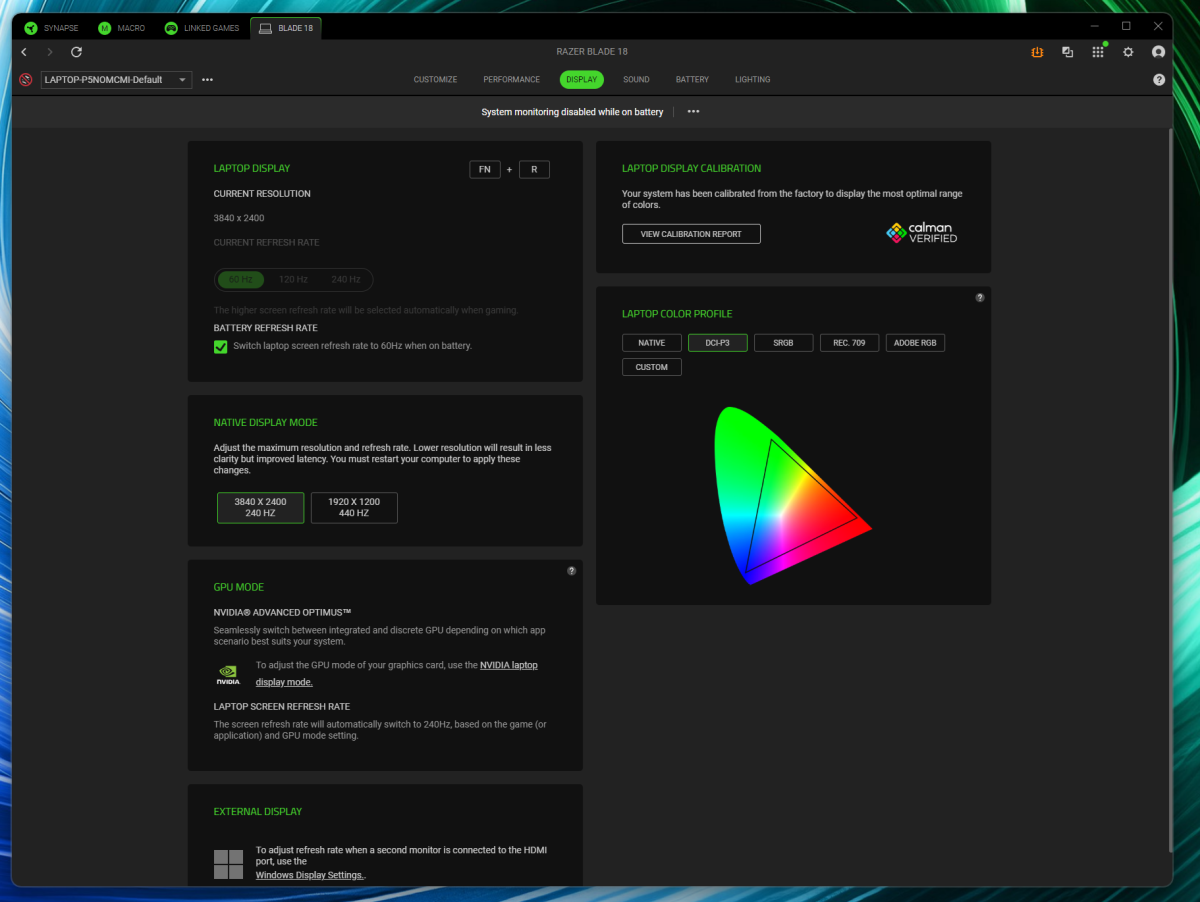Select the Custom color profile

coord(651,367)
